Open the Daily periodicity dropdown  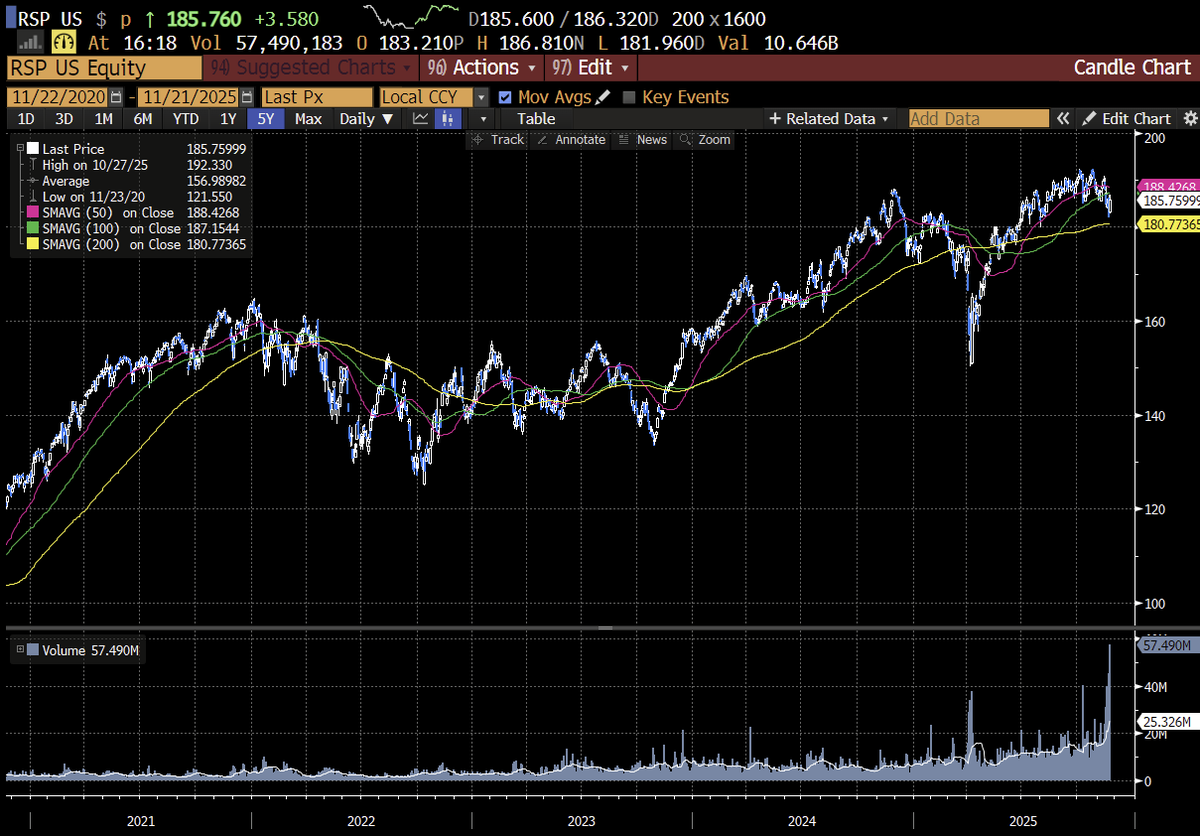pyautogui.click(x=366, y=118)
